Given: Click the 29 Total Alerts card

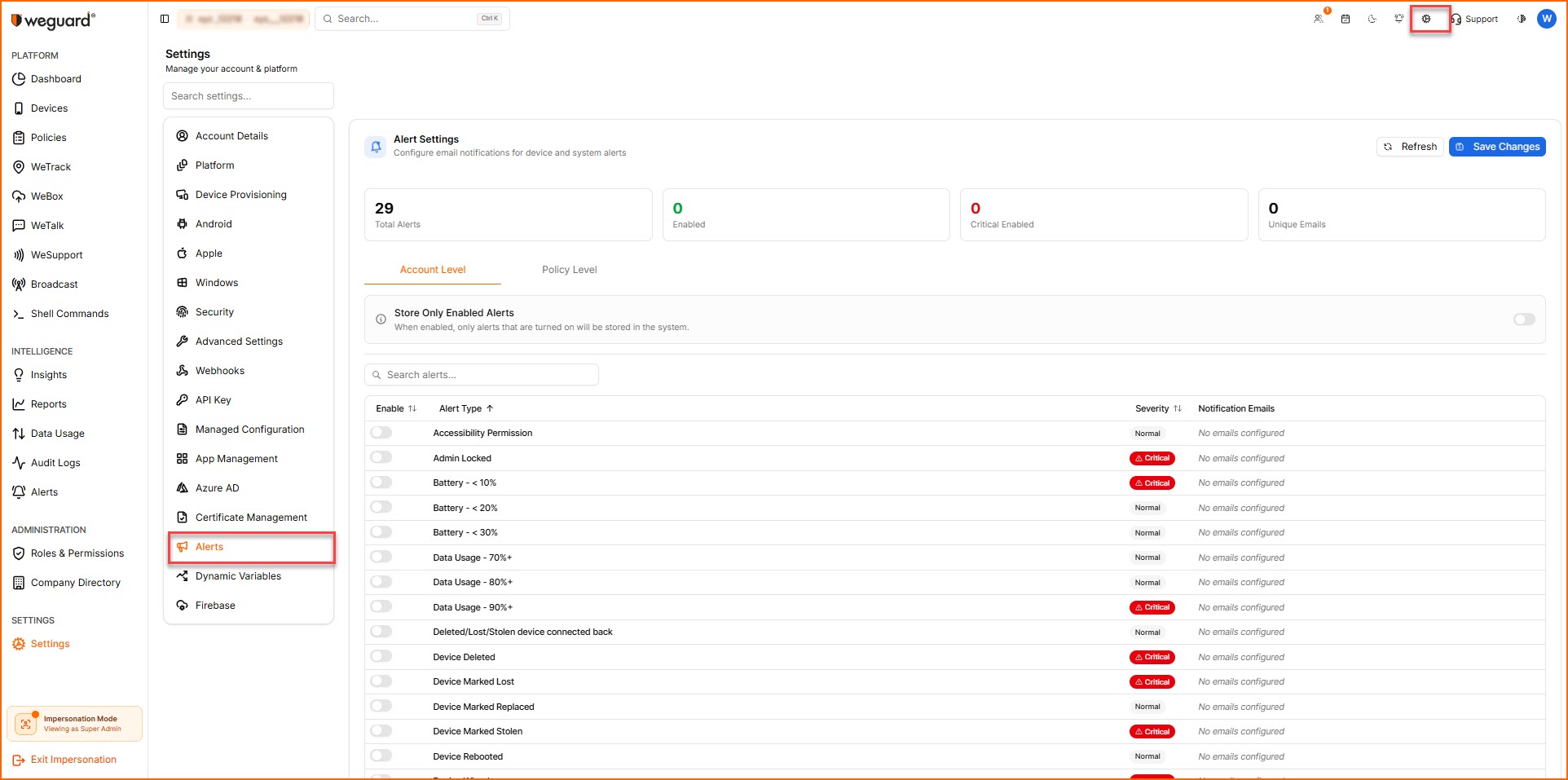Looking at the screenshot, I should pyautogui.click(x=509, y=215).
